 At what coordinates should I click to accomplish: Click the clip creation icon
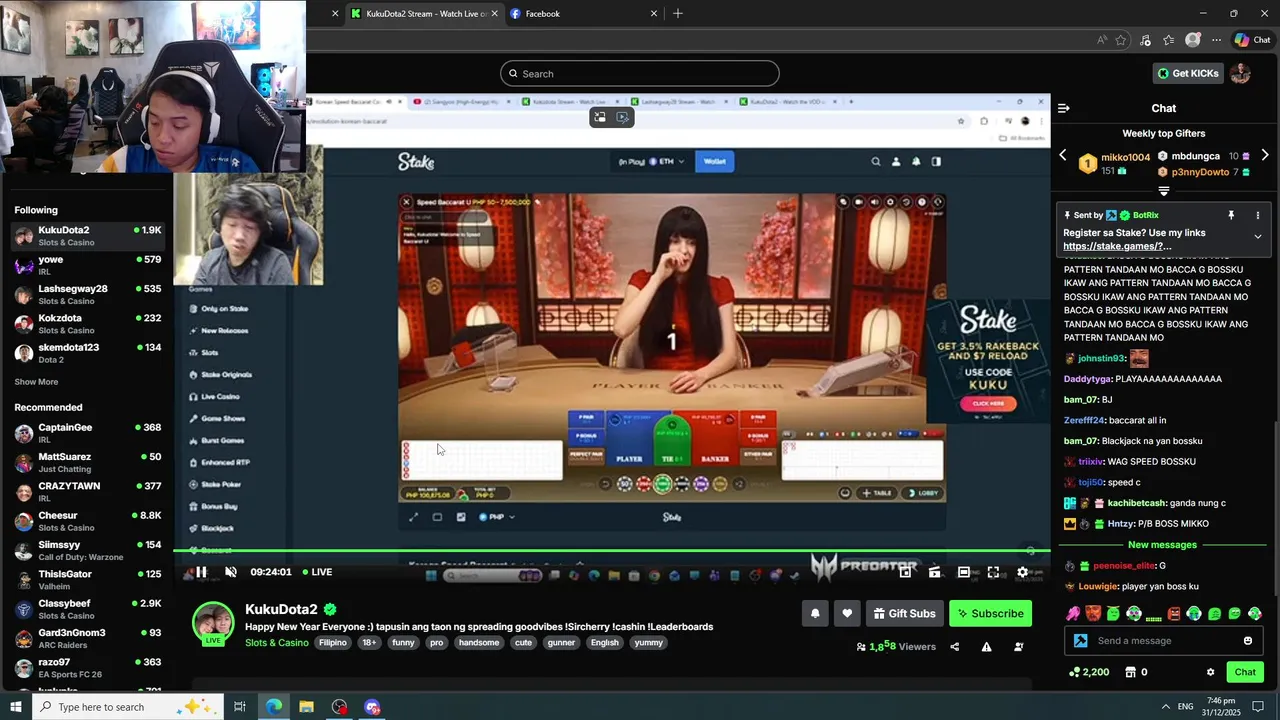pyautogui.click(x=934, y=572)
